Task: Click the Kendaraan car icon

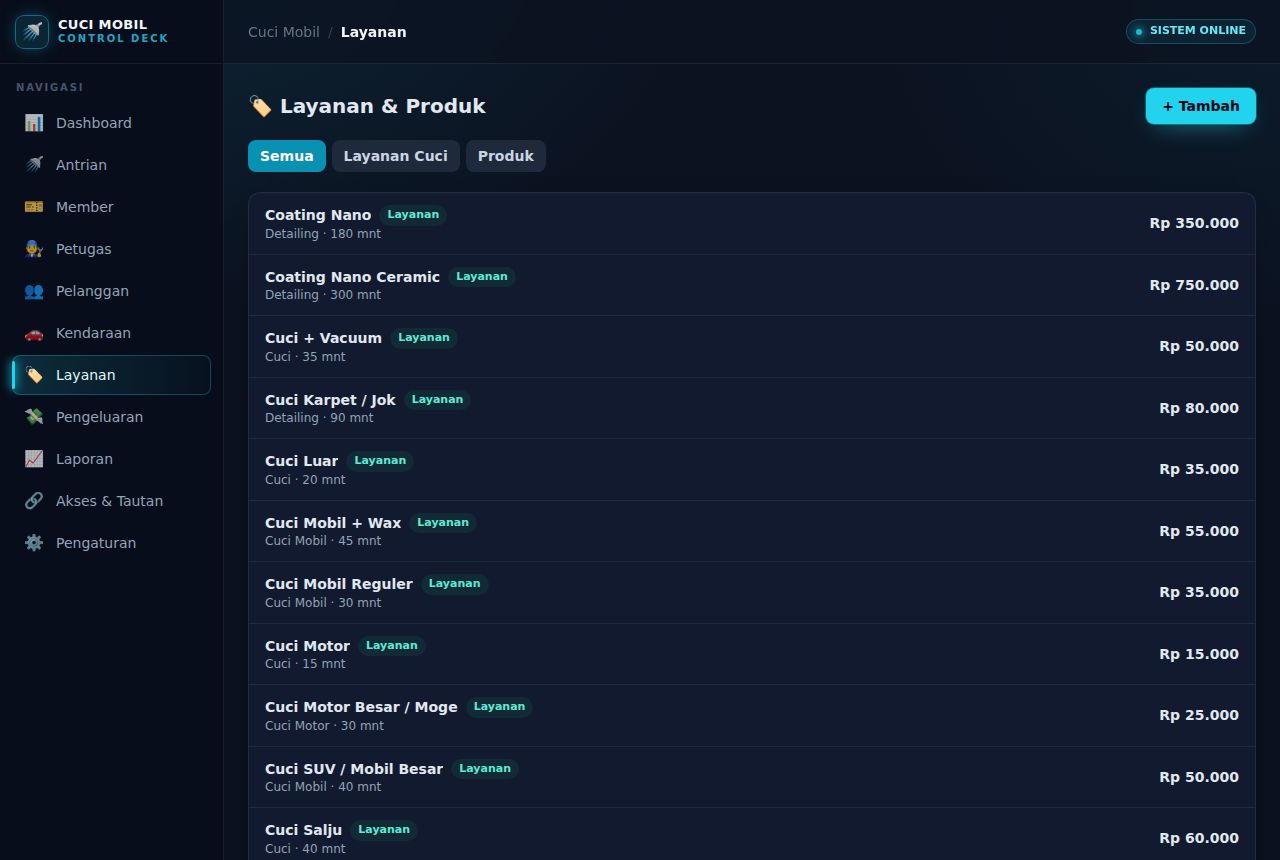Action: click(x=34, y=333)
